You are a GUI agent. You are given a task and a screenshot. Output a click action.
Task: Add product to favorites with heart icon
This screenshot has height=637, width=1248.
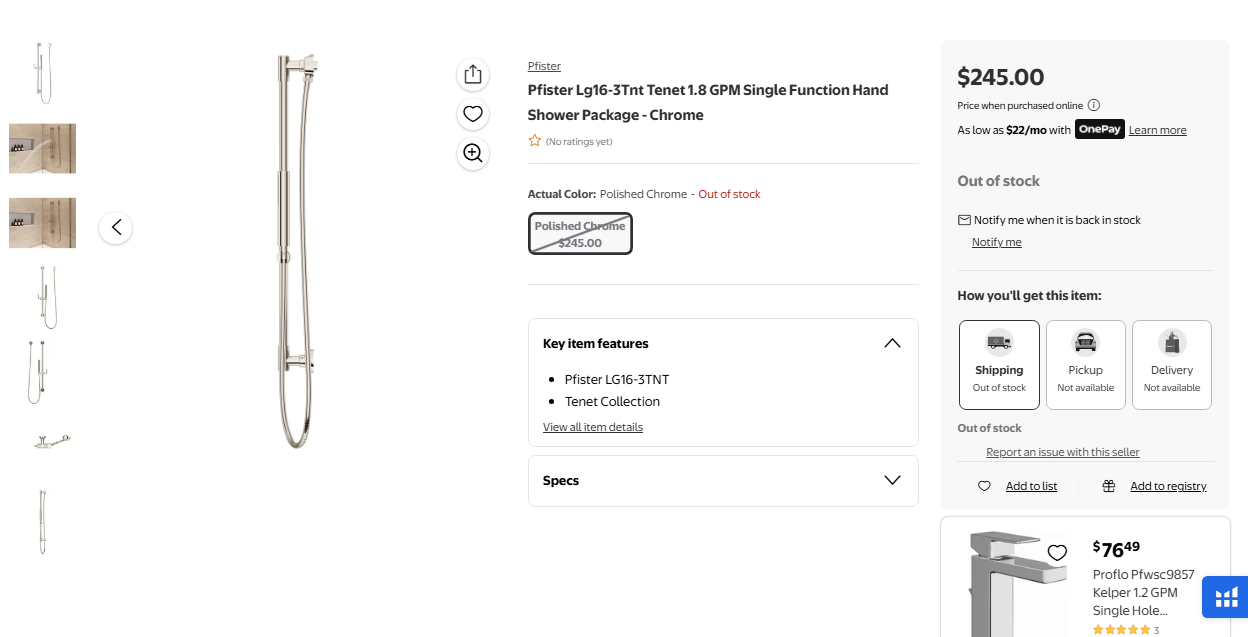point(473,114)
